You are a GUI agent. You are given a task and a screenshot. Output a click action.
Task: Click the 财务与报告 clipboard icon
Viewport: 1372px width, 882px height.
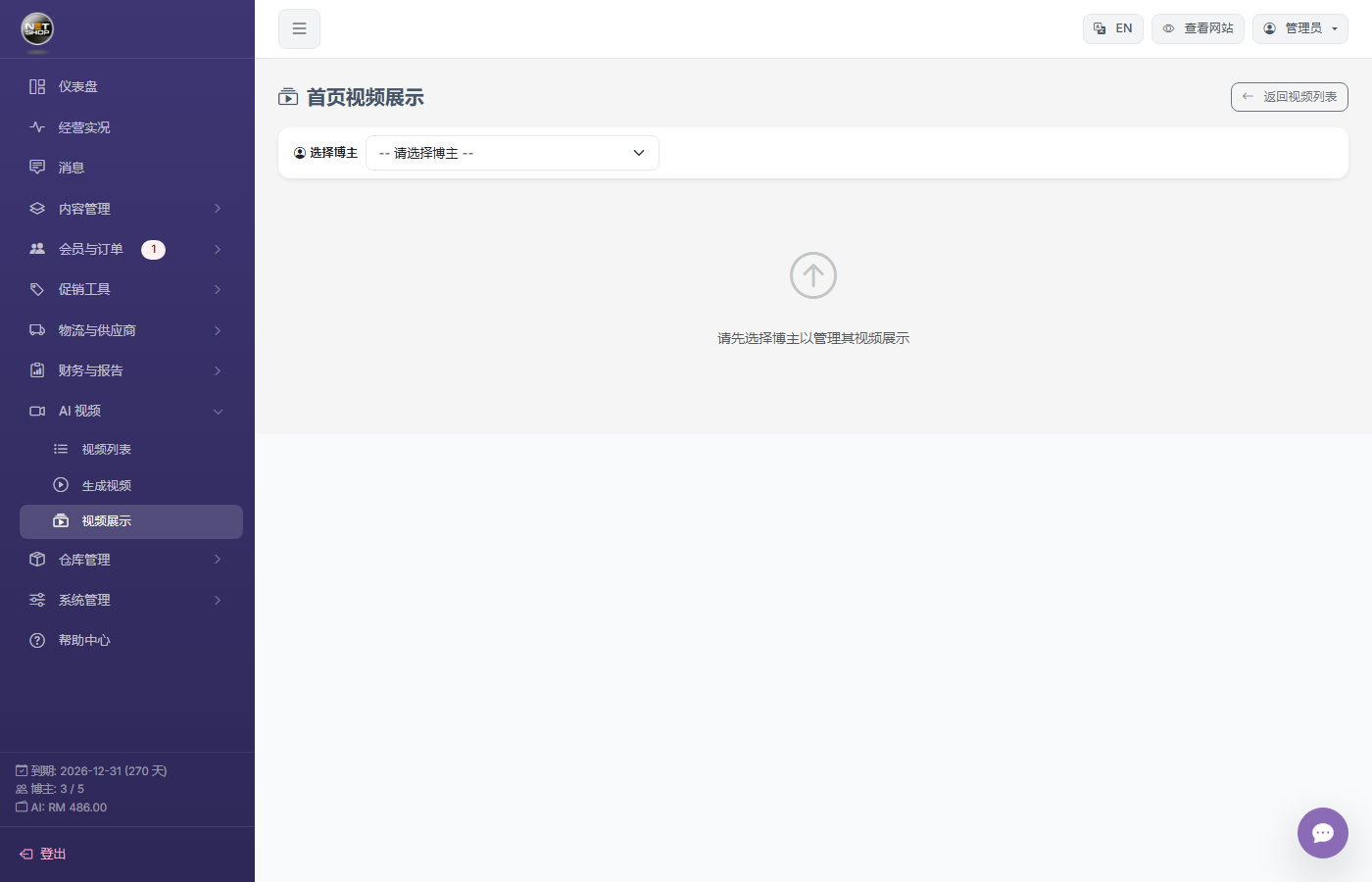click(x=37, y=370)
